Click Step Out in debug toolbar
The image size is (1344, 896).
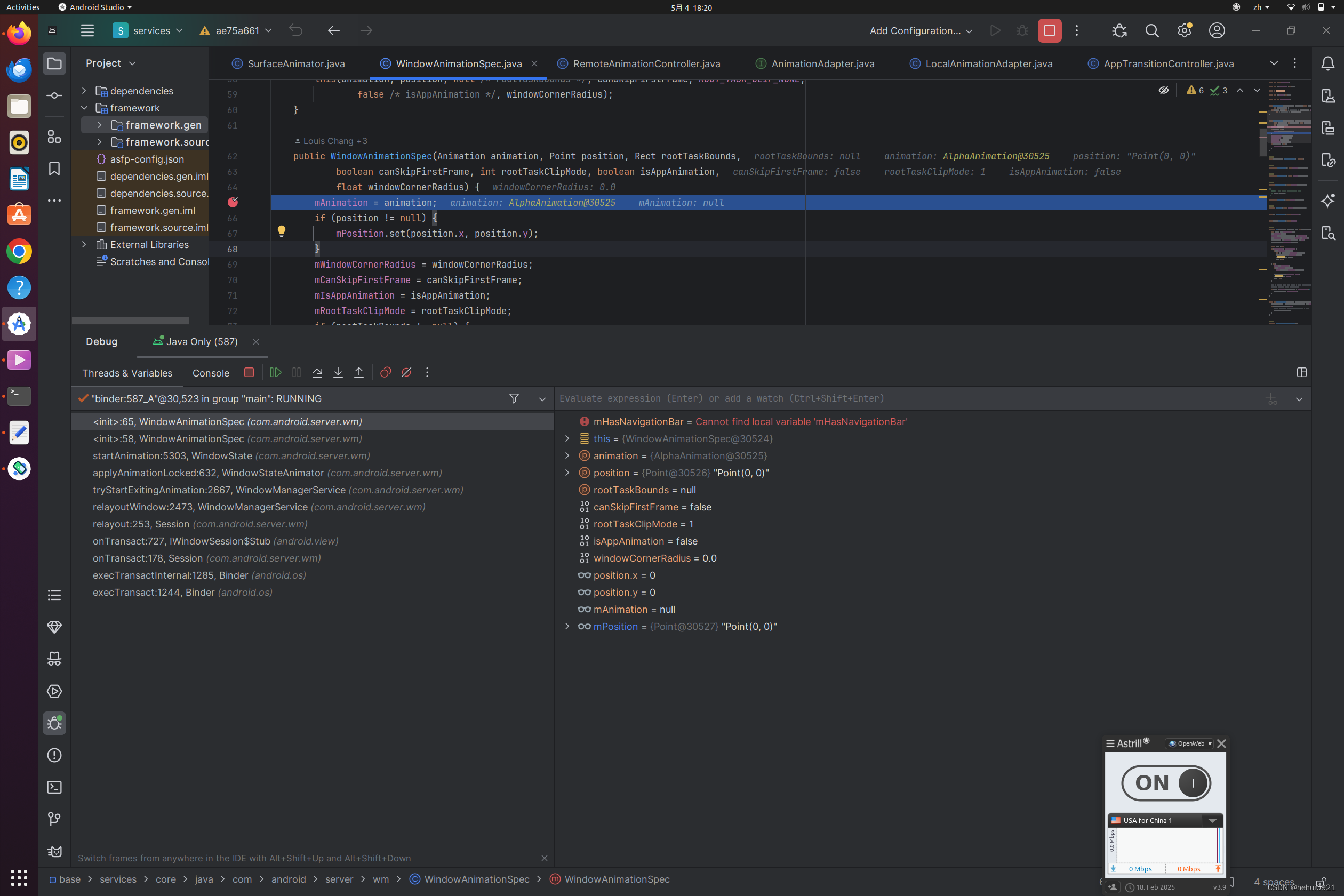coord(359,373)
